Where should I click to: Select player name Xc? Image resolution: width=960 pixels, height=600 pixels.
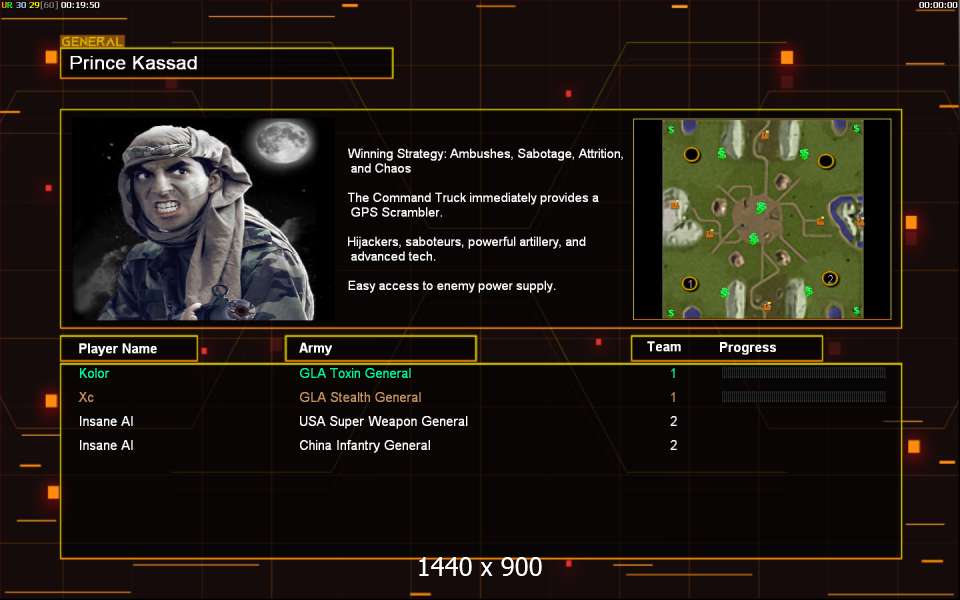pos(86,397)
